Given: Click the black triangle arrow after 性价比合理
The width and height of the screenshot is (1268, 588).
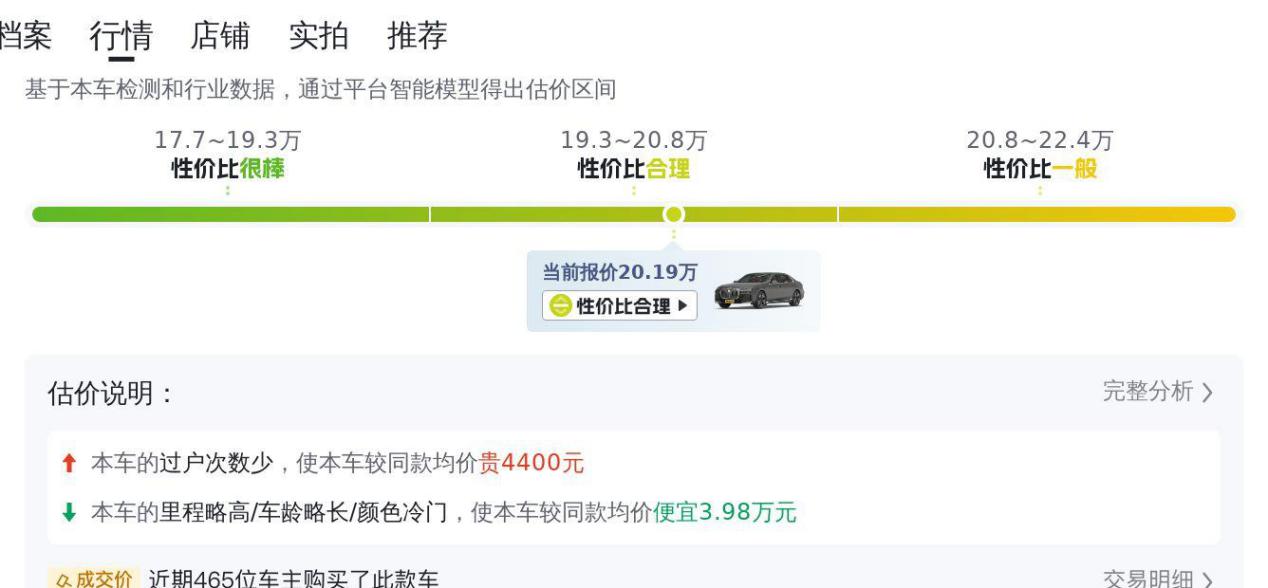Looking at the screenshot, I should tap(683, 306).
